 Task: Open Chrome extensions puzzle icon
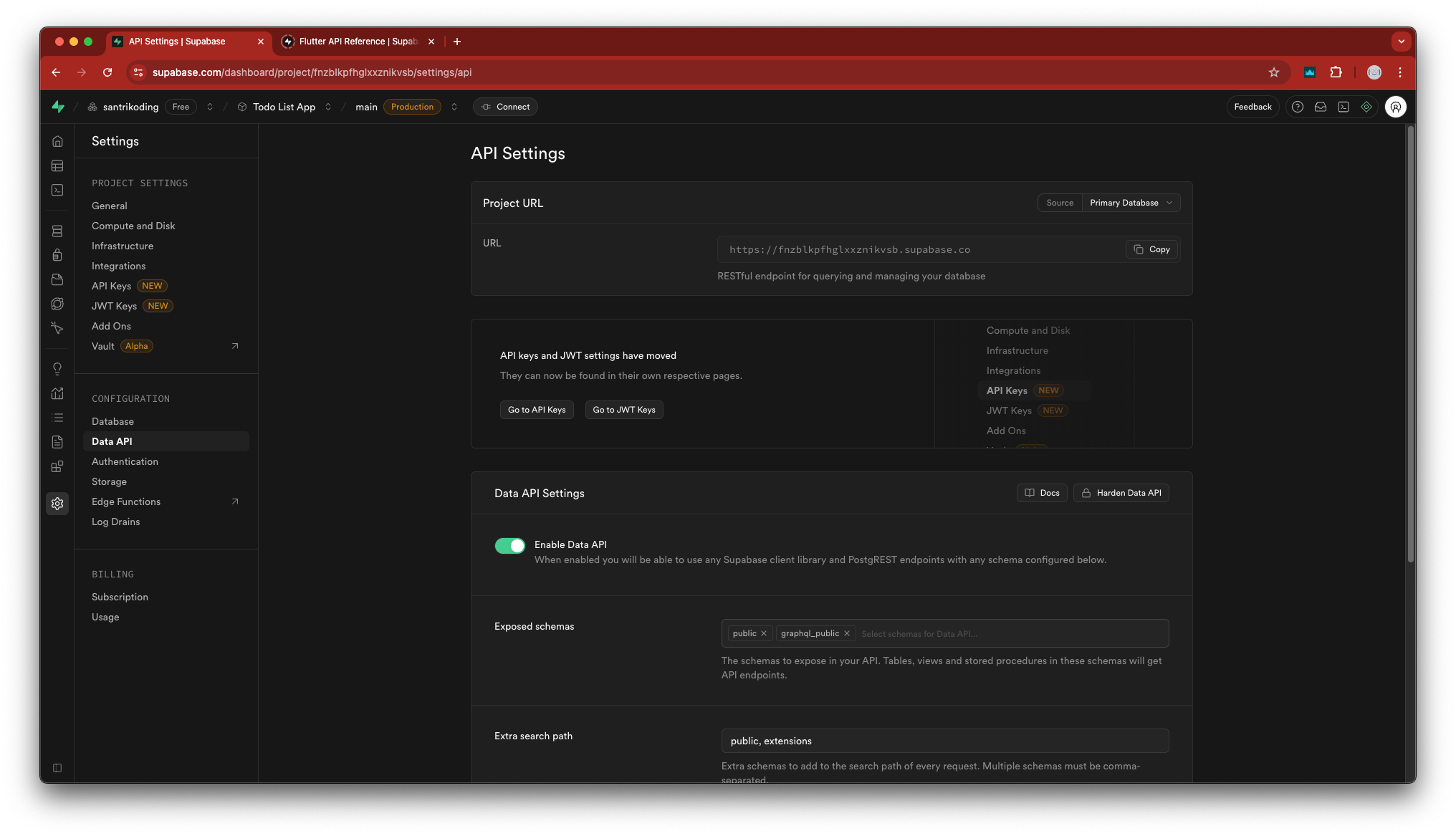(1336, 72)
